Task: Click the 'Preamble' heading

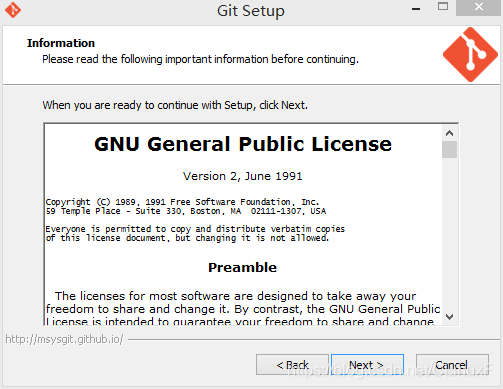Action: [242, 267]
